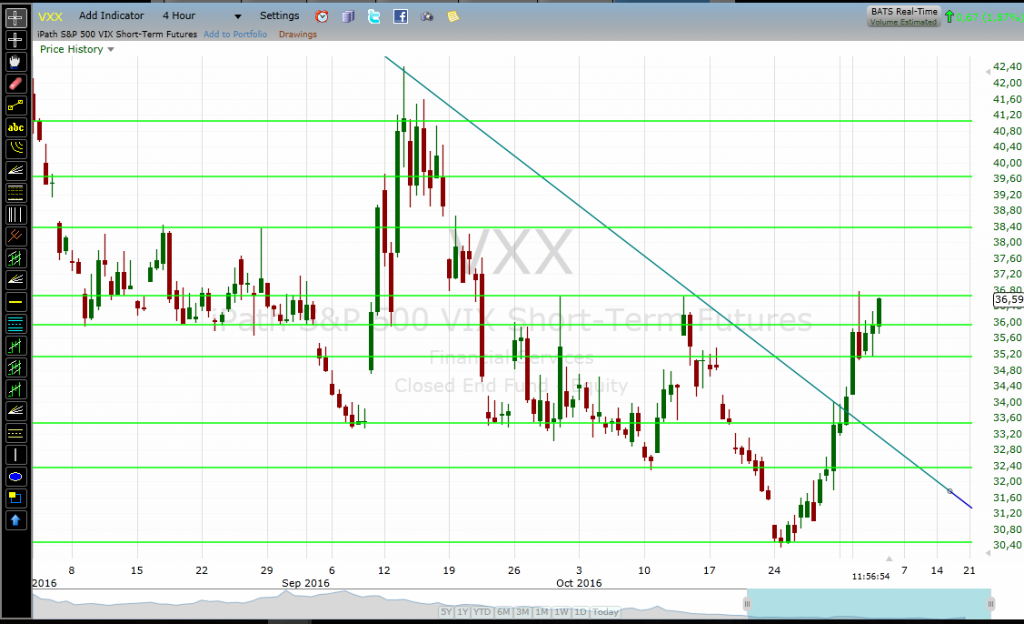Click the 36,59 current price label
The height and width of the screenshot is (624, 1024).
(1008, 300)
